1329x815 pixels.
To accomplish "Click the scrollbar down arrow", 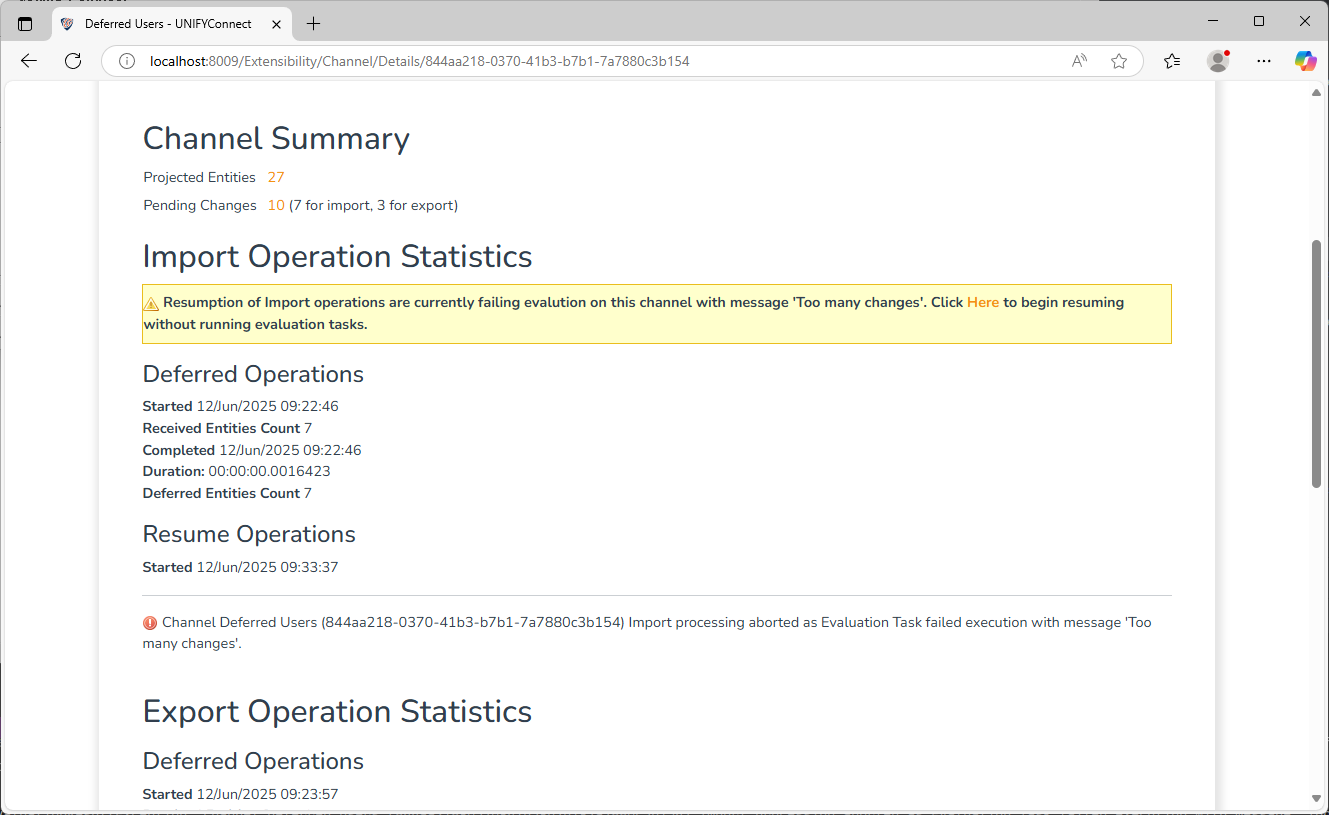I will (x=1316, y=798).
